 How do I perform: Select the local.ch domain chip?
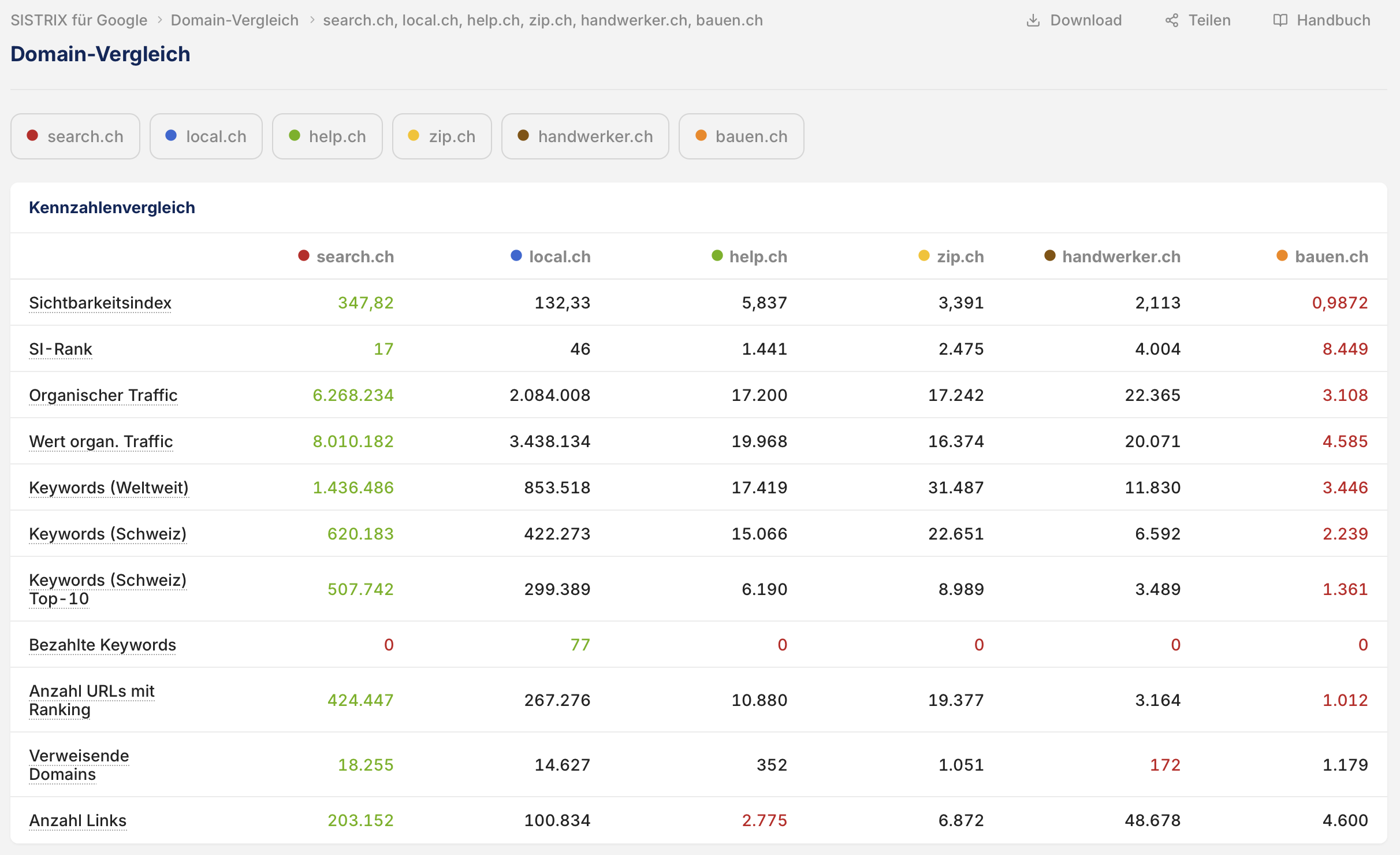pos(206,136)
